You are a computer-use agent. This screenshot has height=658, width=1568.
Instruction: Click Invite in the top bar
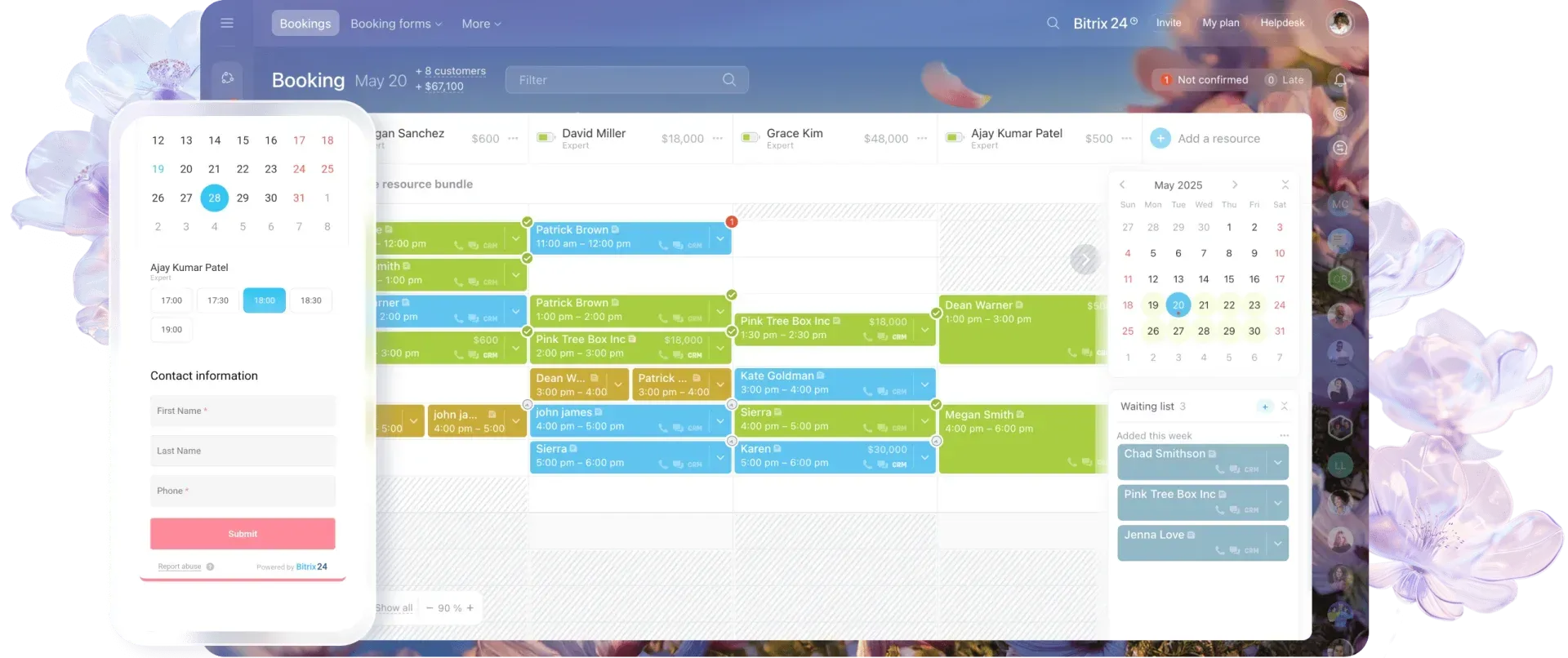pos(1169,23)
